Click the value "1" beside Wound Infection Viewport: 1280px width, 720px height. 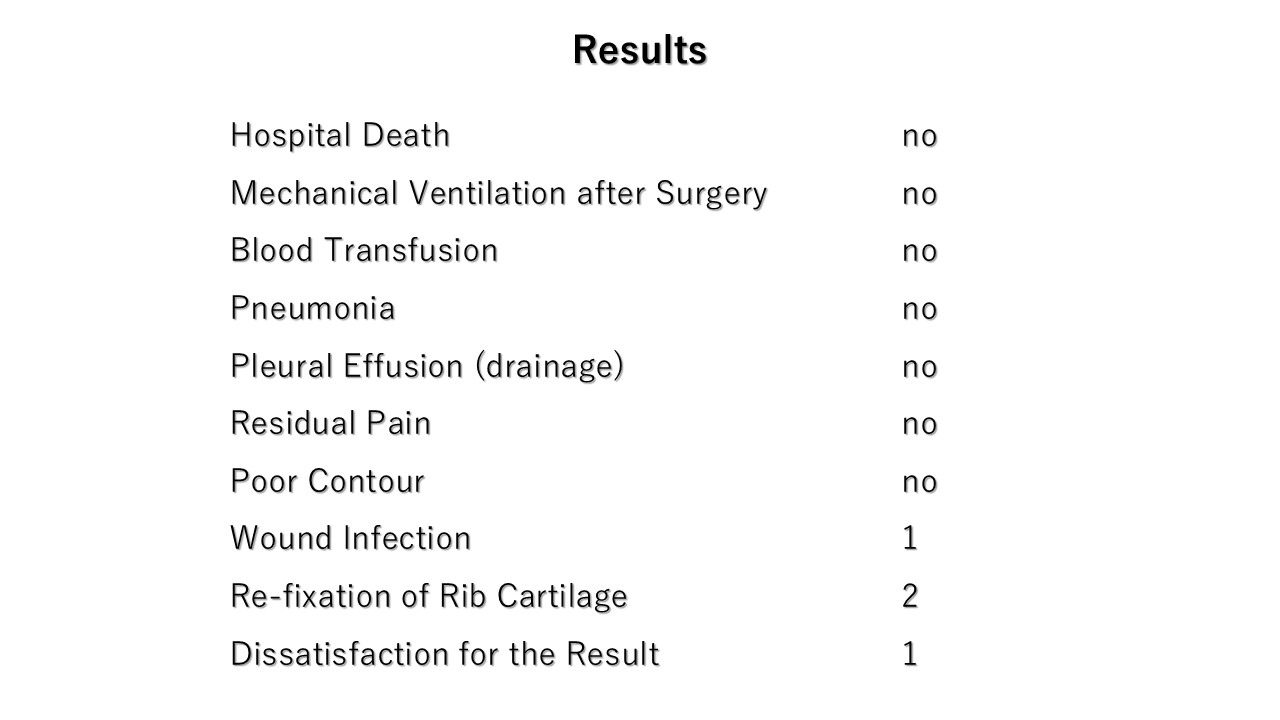[x=910, y=538]
